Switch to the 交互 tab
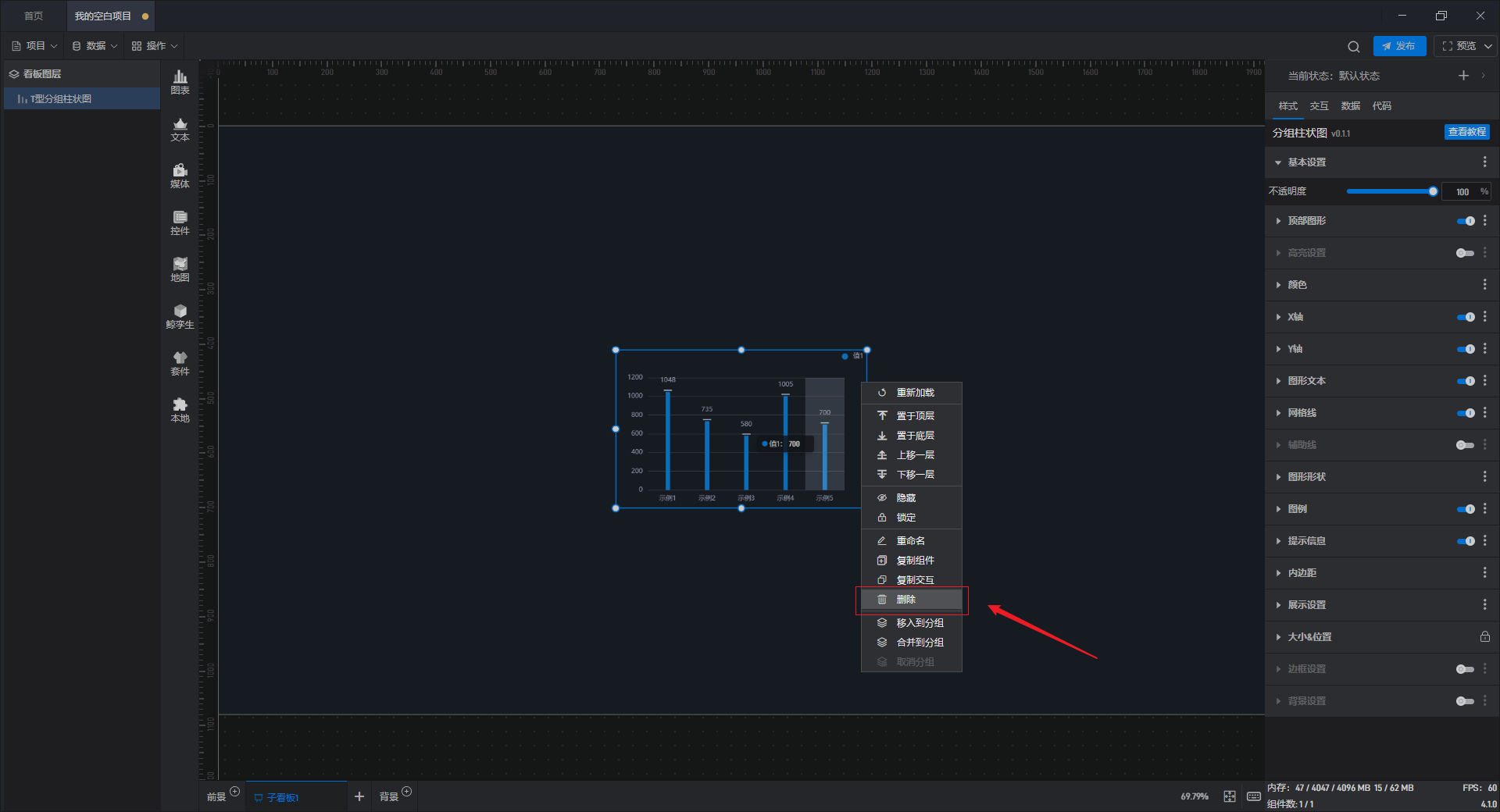The image size is (1500, 812). click(1320, 106)
